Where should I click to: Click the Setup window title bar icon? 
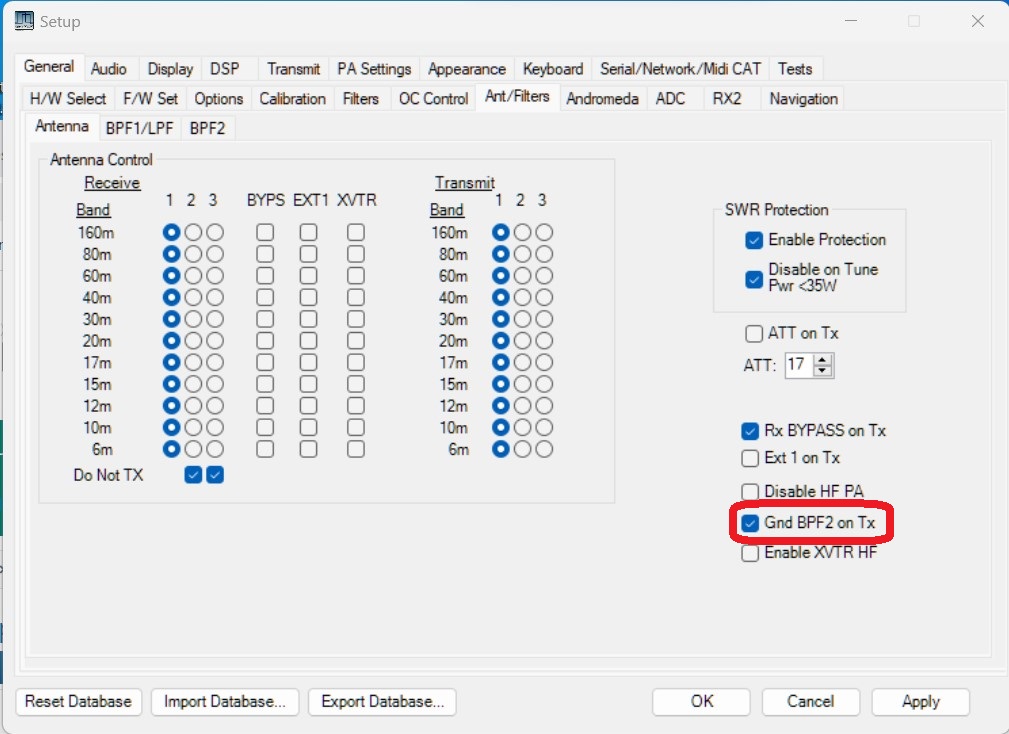click(21, 20)
